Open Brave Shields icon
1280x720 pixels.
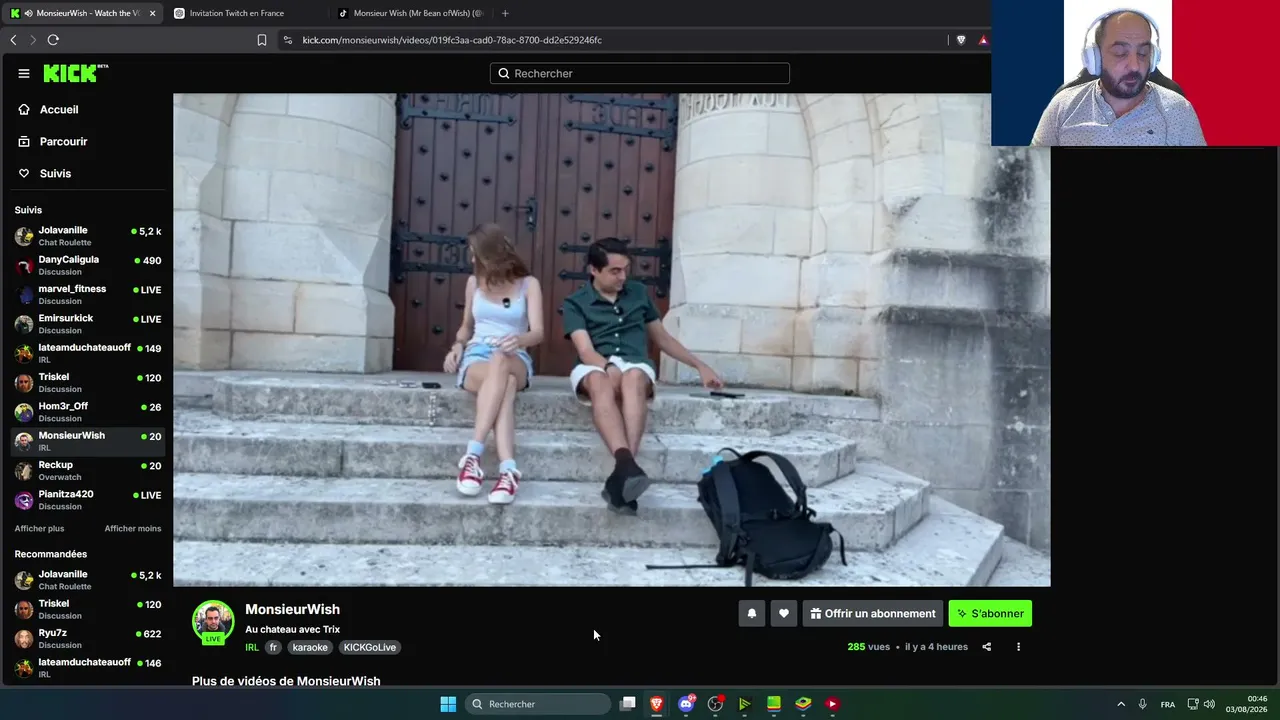coord(961,40)
